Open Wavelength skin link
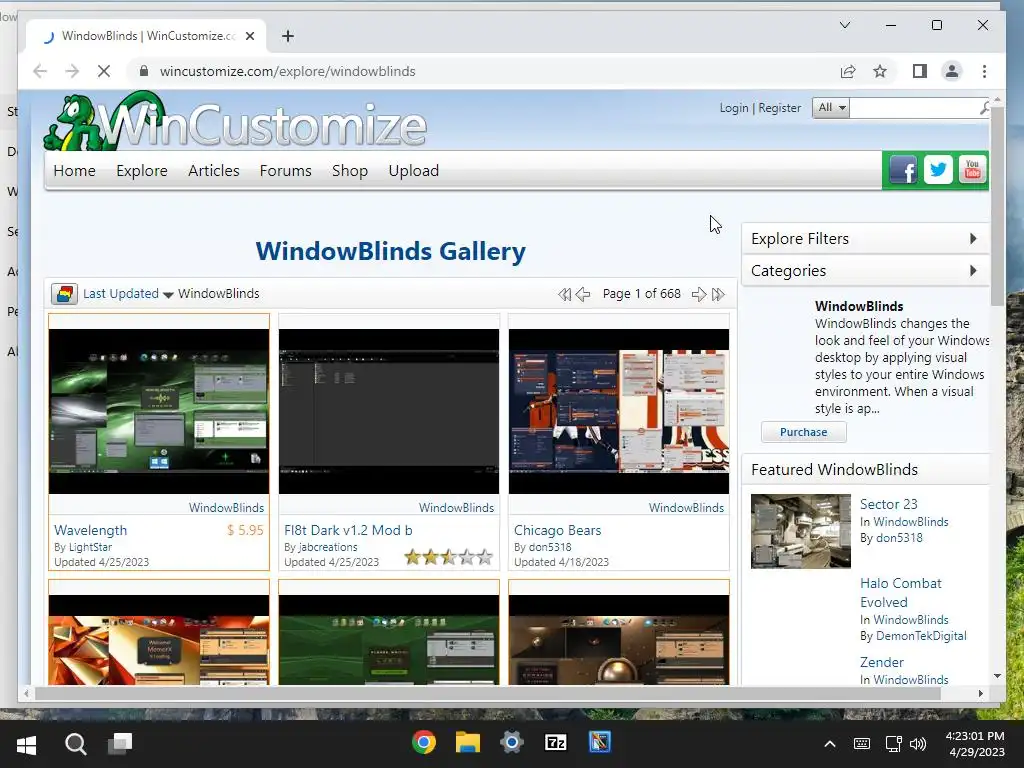Viewport: 1024px width, 768px height. pos(91,530)
